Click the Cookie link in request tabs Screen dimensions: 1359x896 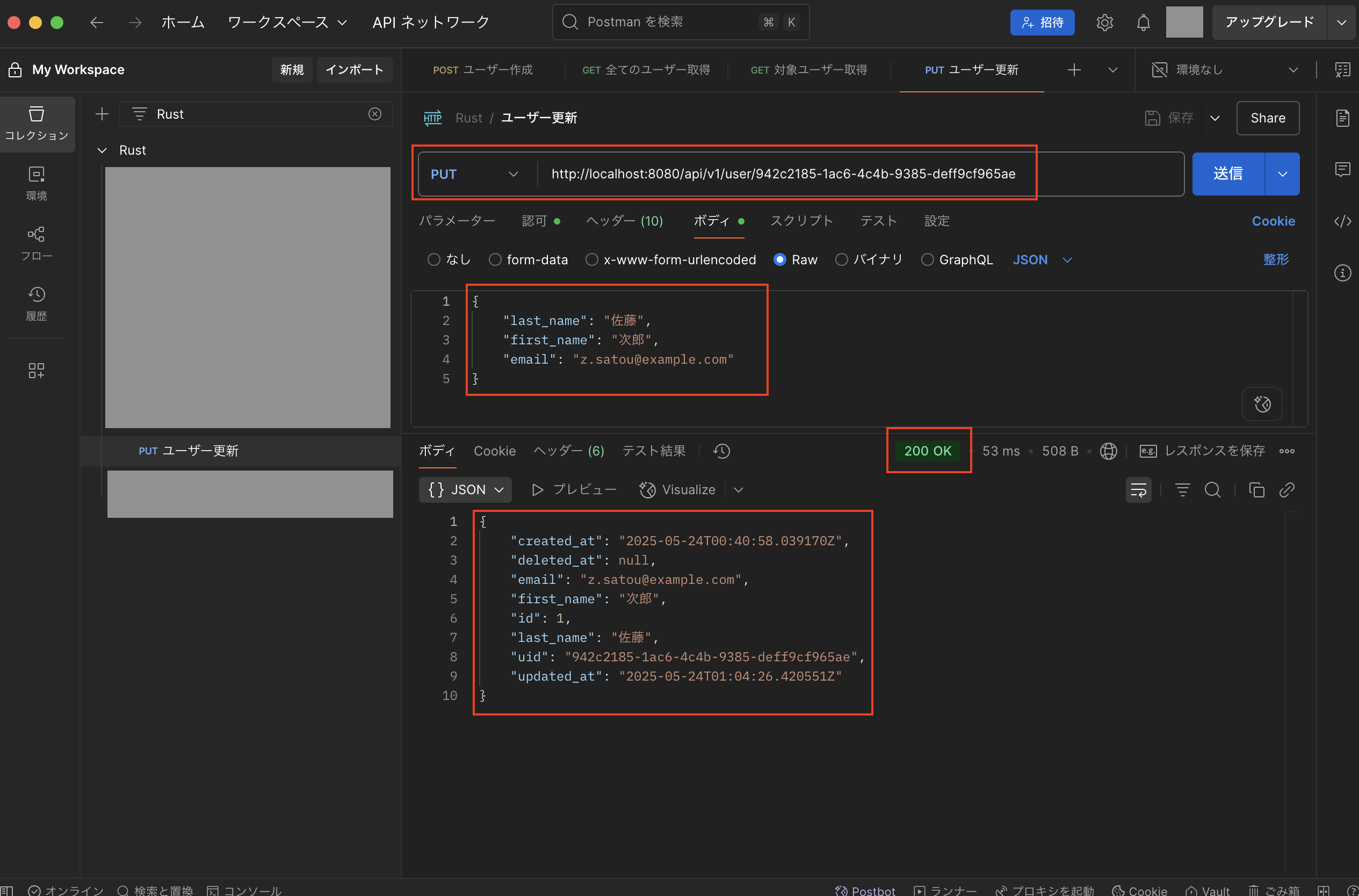point(1273,221)
